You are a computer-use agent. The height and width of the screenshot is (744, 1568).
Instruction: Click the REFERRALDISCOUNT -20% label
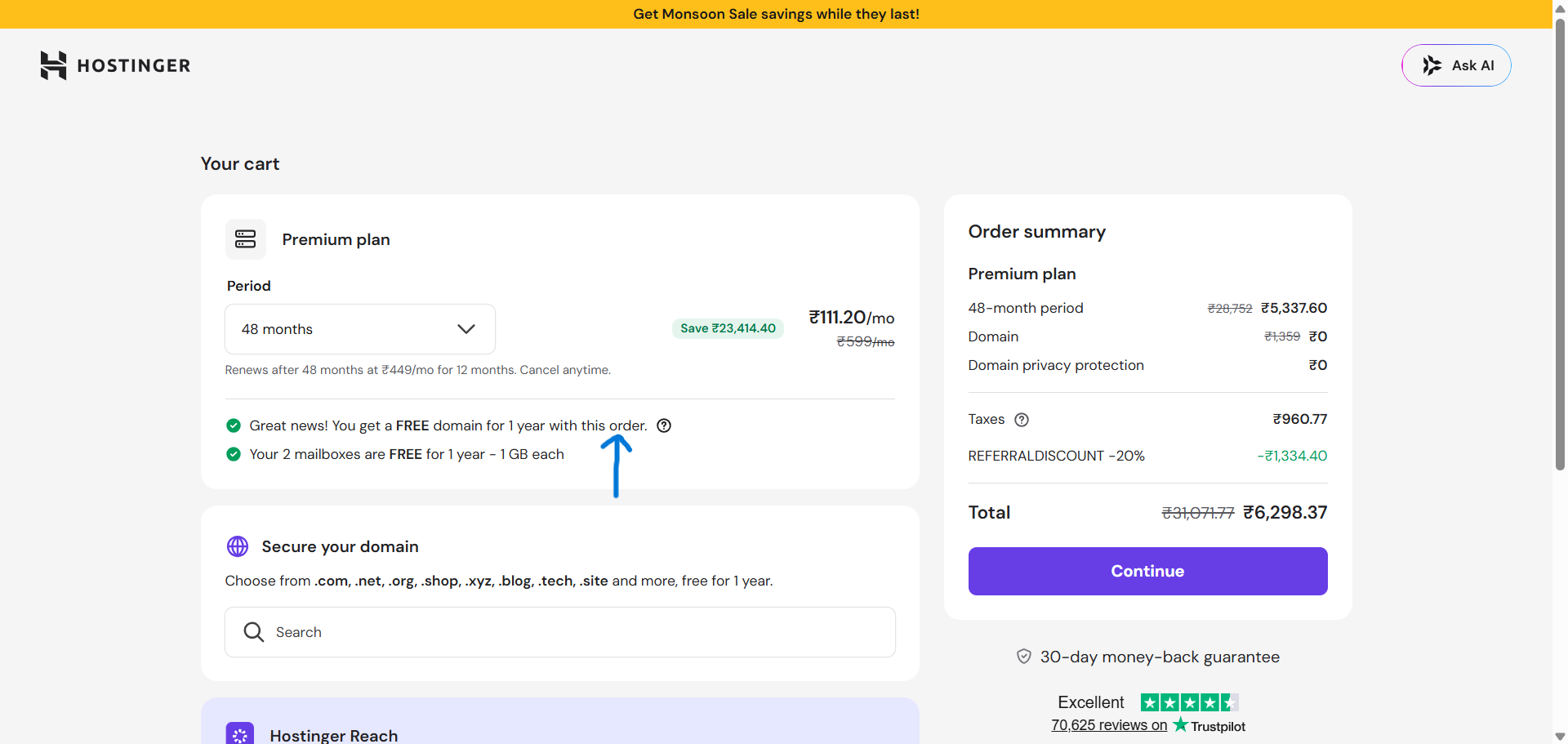[x=1056, y=456]
